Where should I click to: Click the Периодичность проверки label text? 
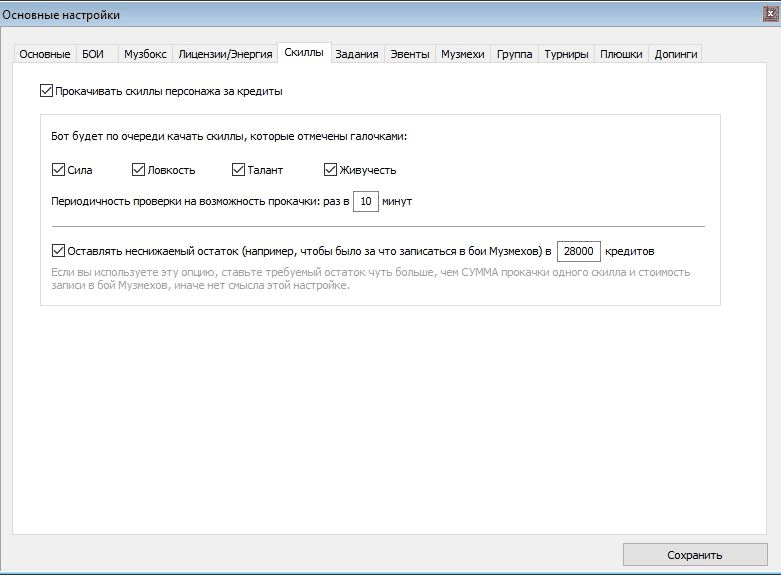pos(200,201)
